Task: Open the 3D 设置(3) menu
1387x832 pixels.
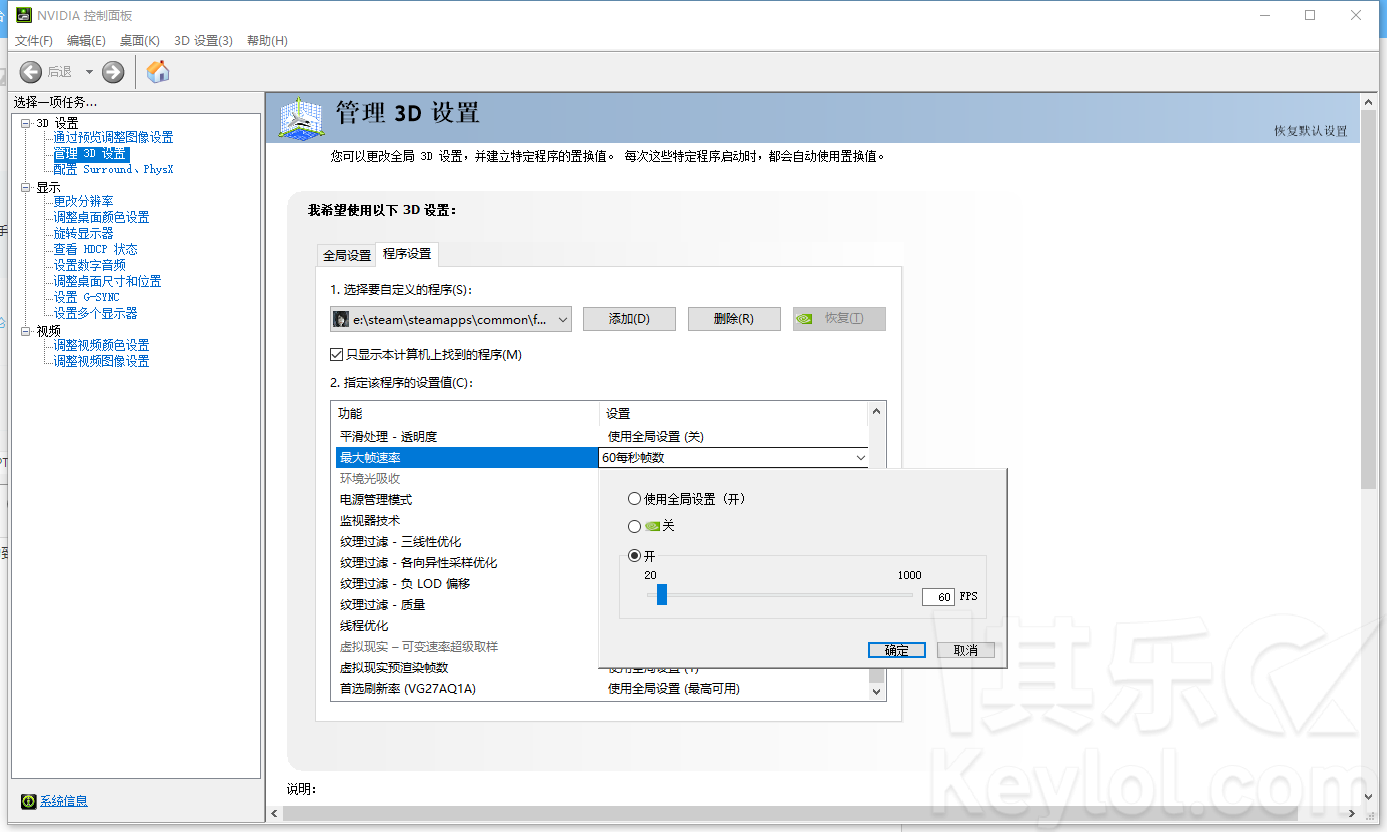Action: point(203,40)
